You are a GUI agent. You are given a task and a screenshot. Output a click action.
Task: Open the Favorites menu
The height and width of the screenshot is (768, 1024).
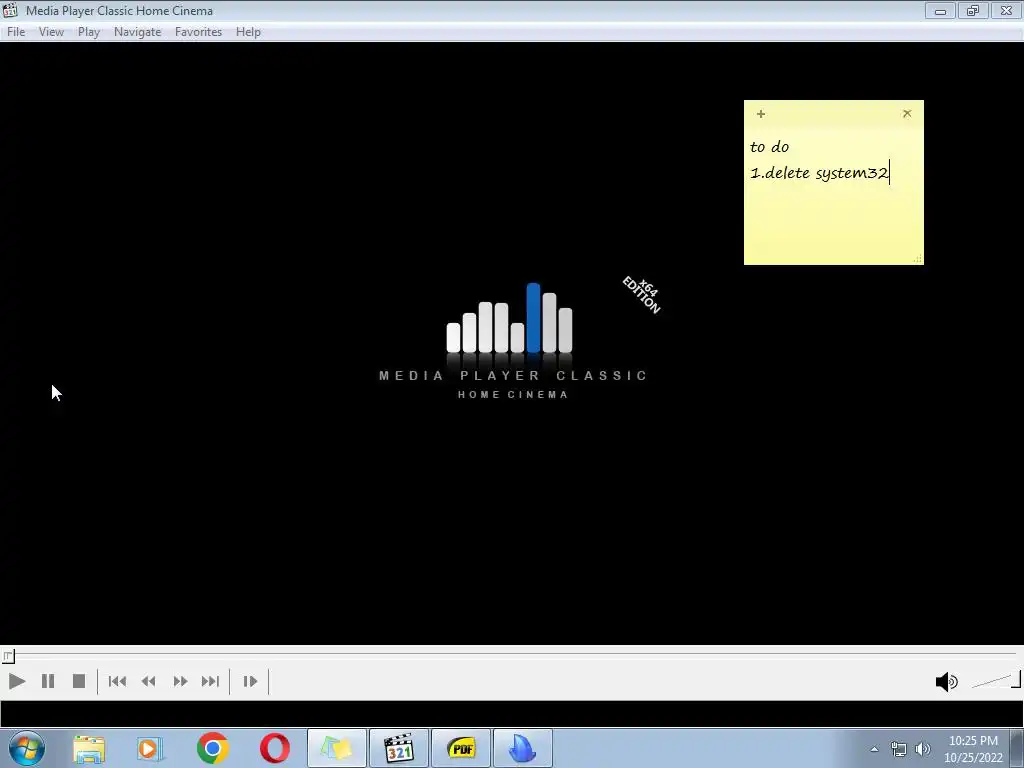pos(199,32)
